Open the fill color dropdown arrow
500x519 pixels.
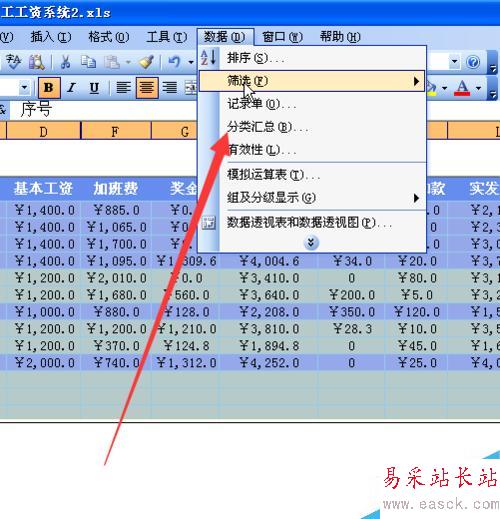(444, 88)
